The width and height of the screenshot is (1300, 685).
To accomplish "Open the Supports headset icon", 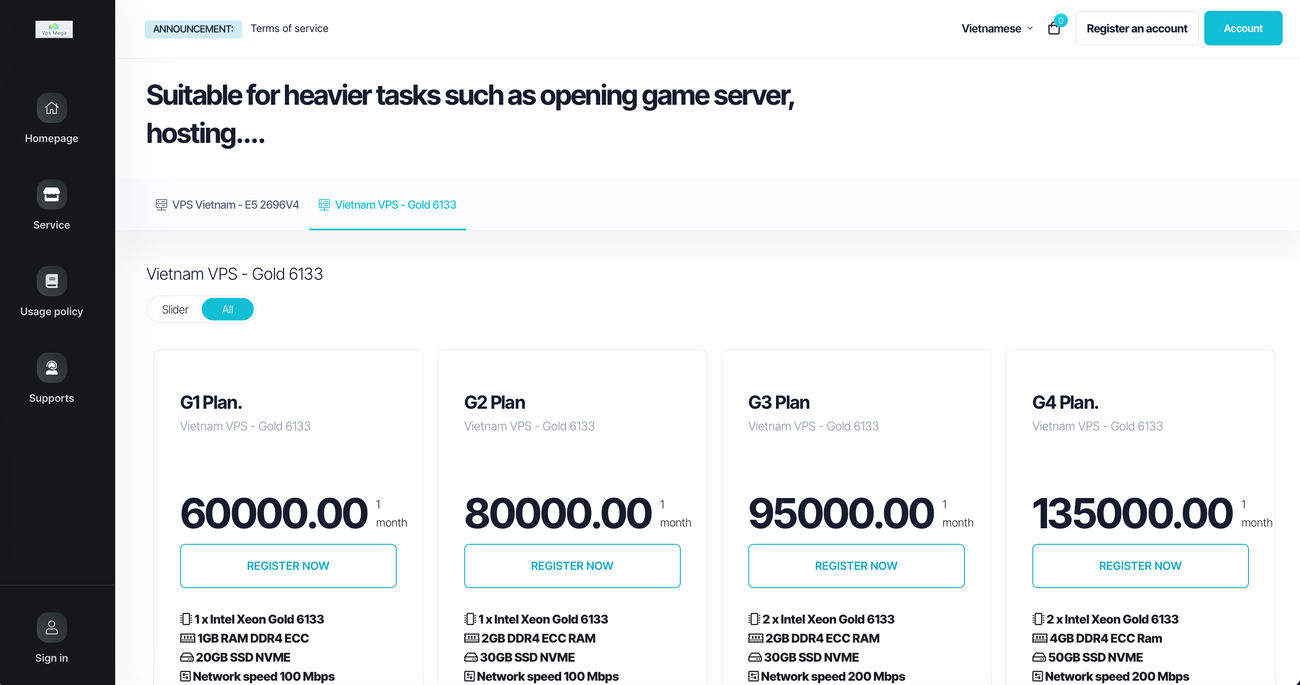I will point(52,368).
